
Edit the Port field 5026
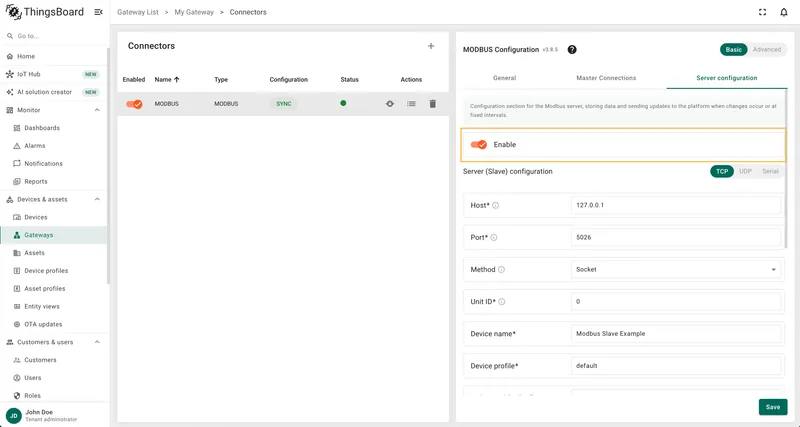coord(676,237)
